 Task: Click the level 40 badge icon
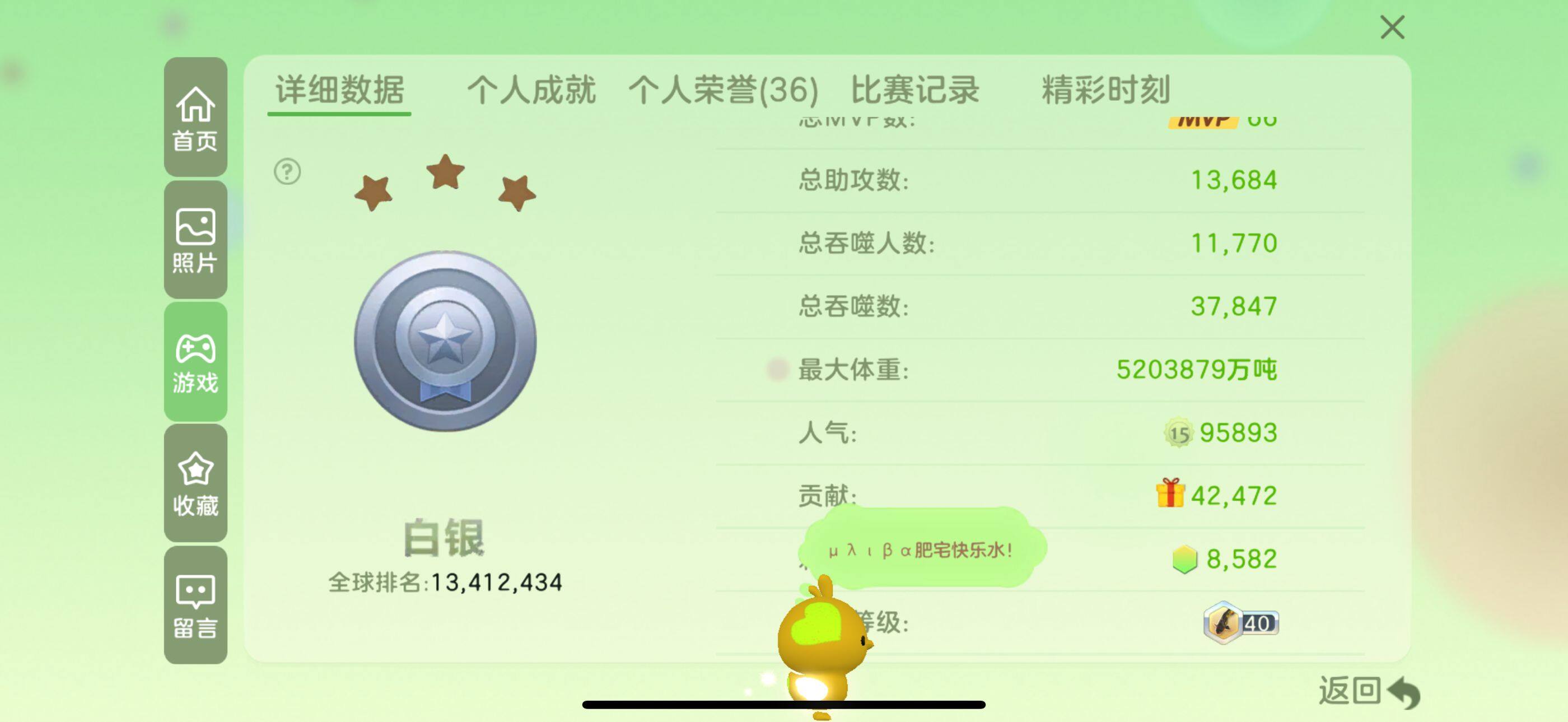coord(1240,623)
